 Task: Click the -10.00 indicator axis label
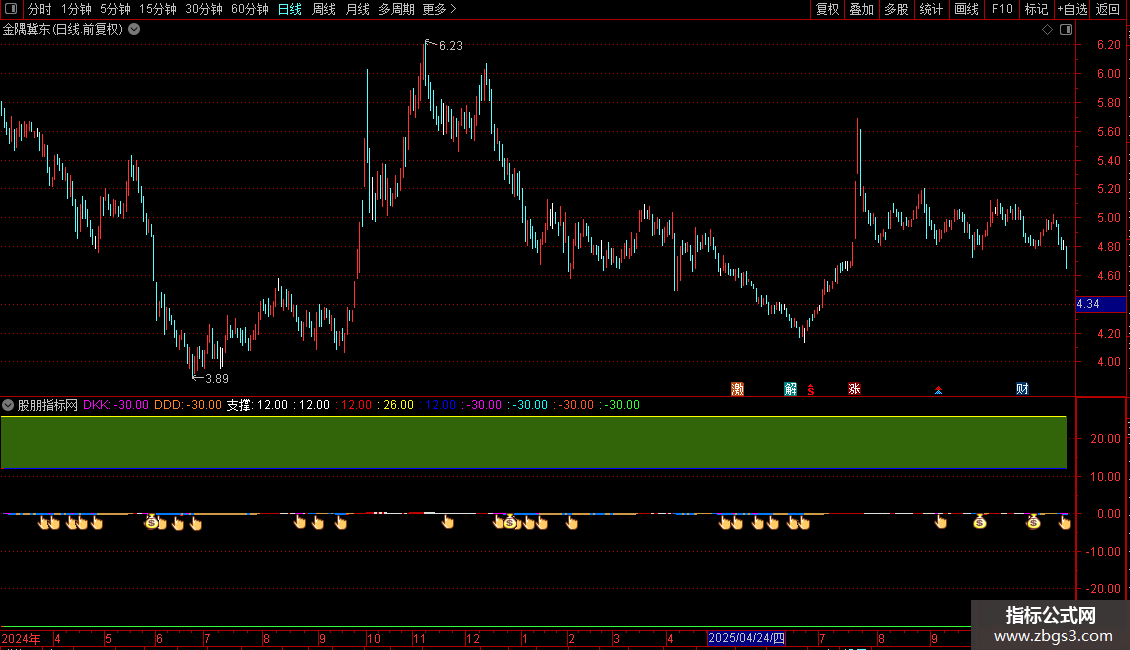pos(1104,552)
